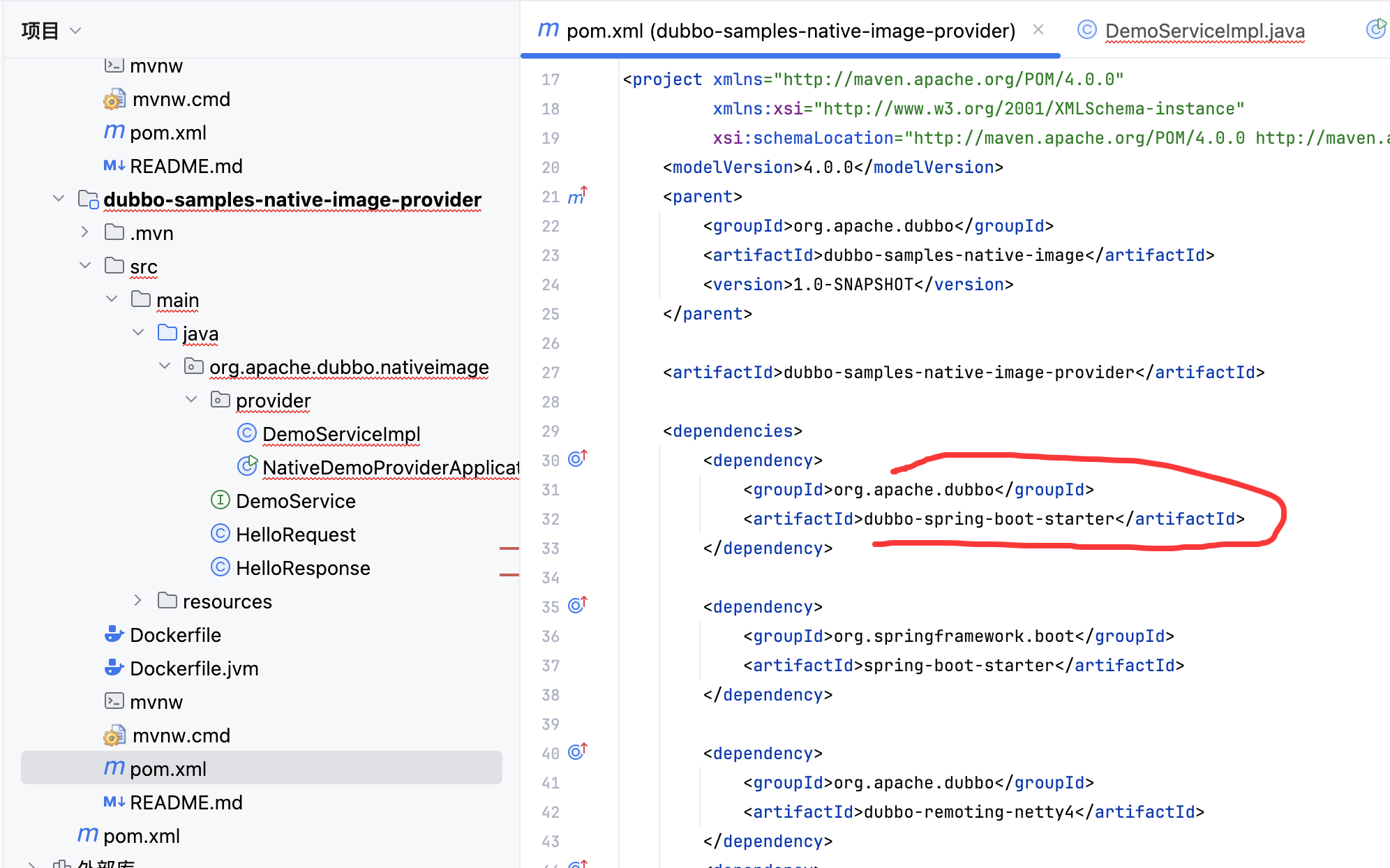Click the modelVersion 4.0.0 line

point(832,167)
